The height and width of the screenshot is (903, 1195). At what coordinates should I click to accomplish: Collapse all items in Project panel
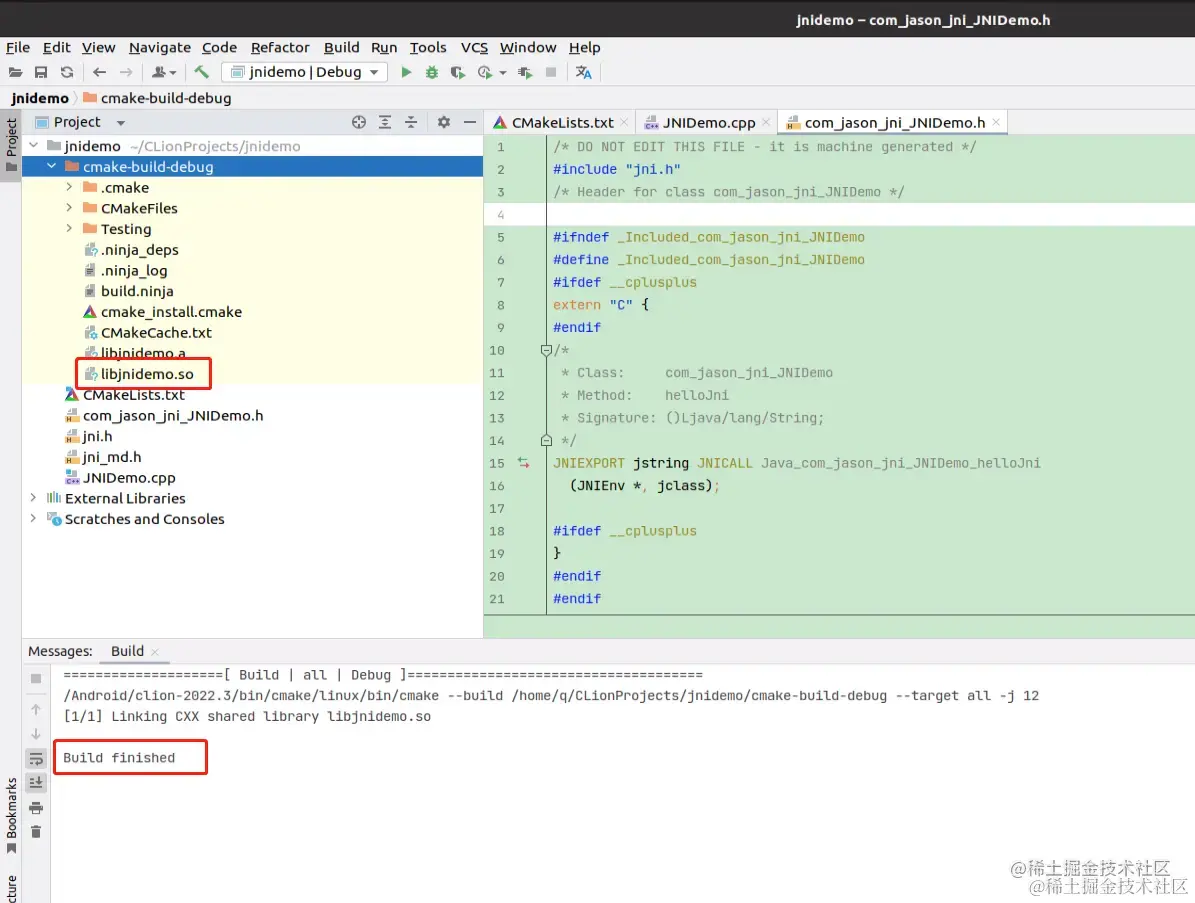(411, 122)
